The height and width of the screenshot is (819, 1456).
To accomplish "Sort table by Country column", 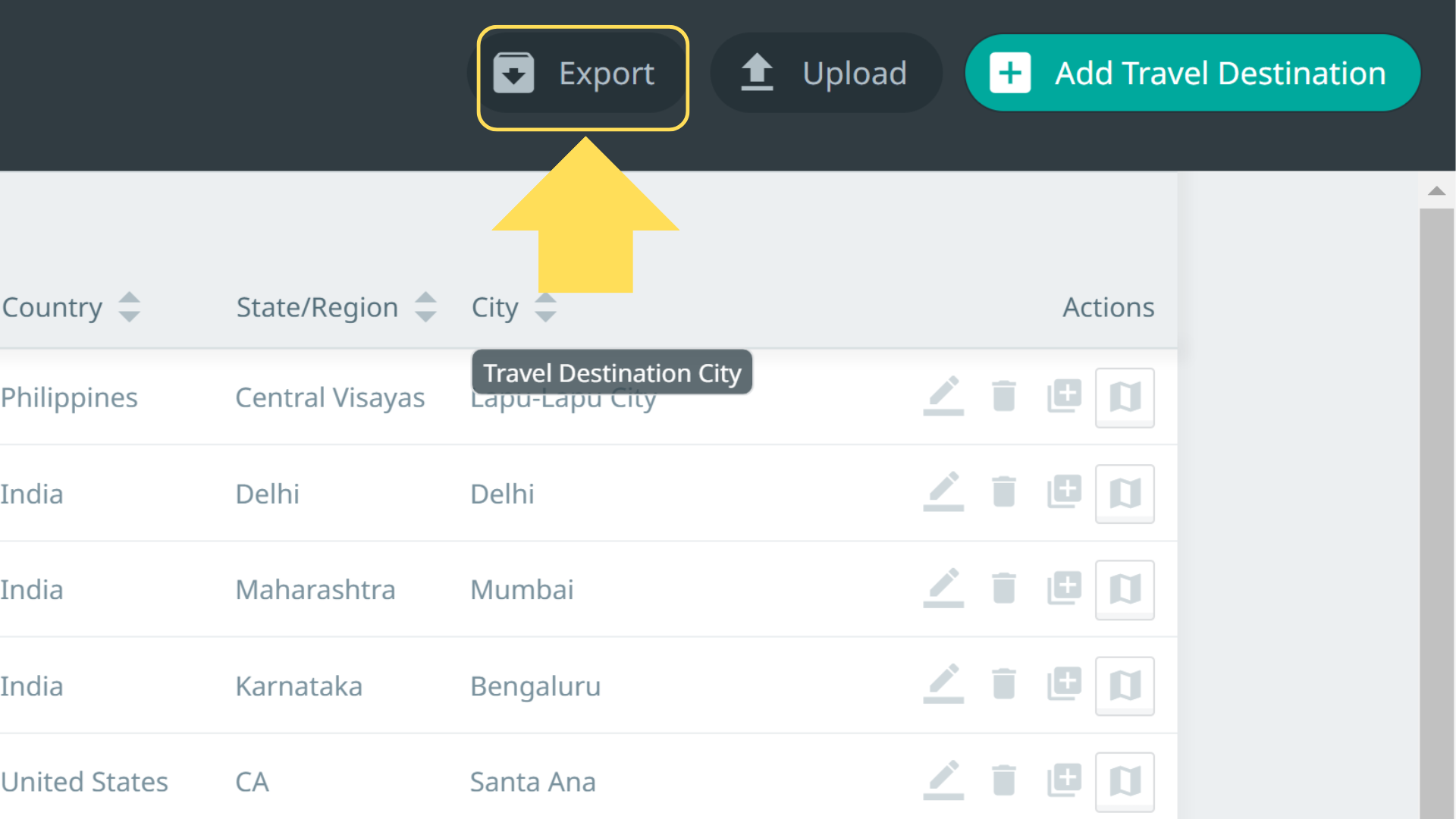I will click(130, 307).
